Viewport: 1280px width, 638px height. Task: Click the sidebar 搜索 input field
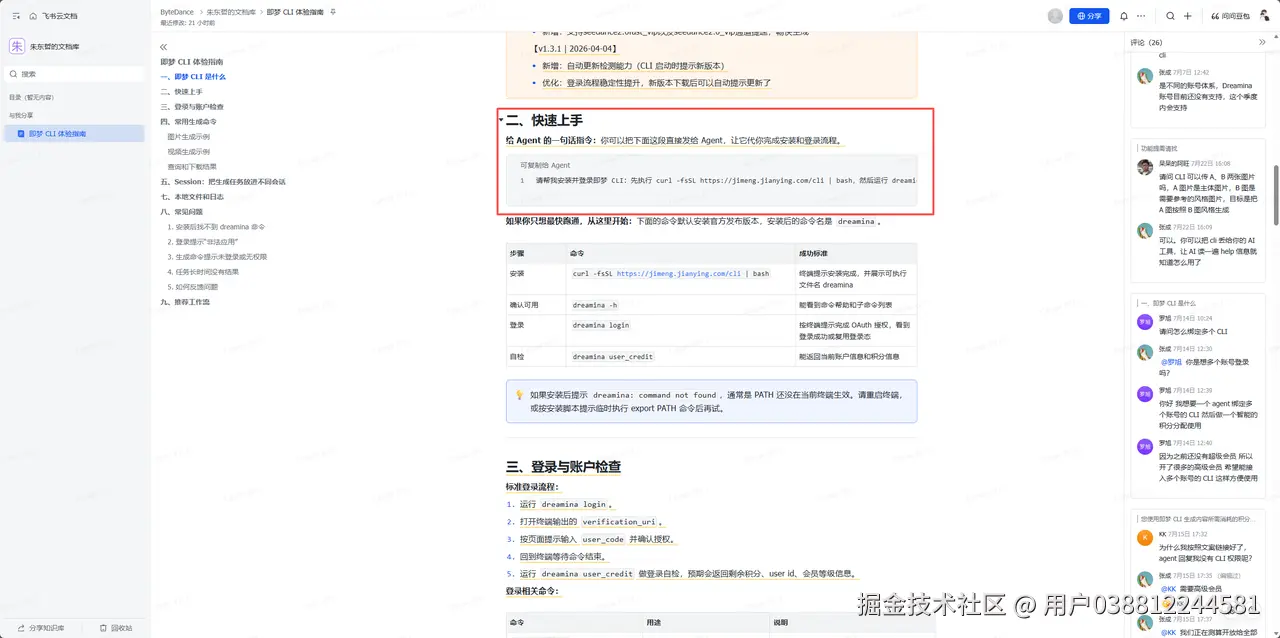[74, 73]
